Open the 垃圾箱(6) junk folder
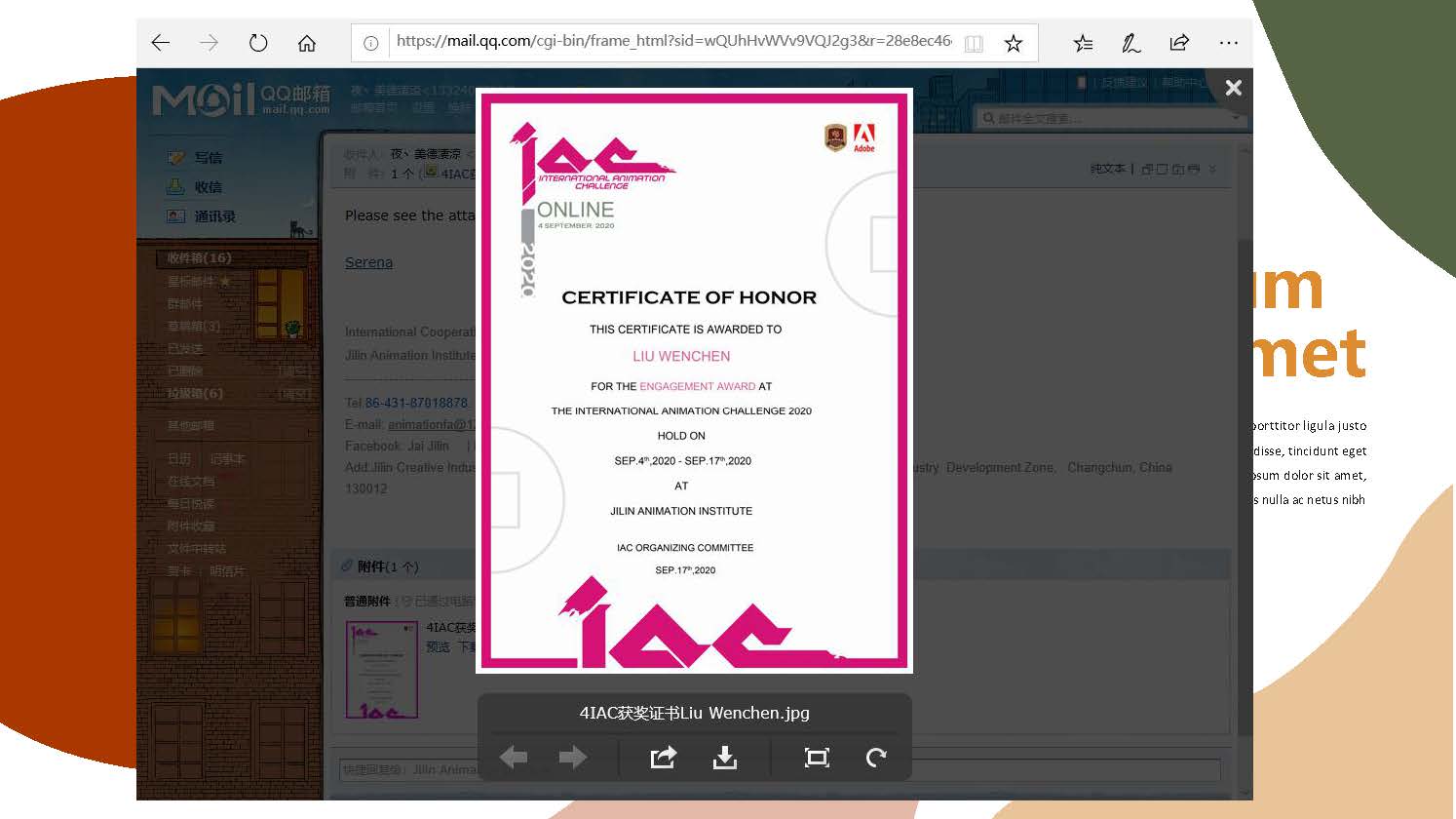Screen dimensions: 1456x819 coord(195,394)
